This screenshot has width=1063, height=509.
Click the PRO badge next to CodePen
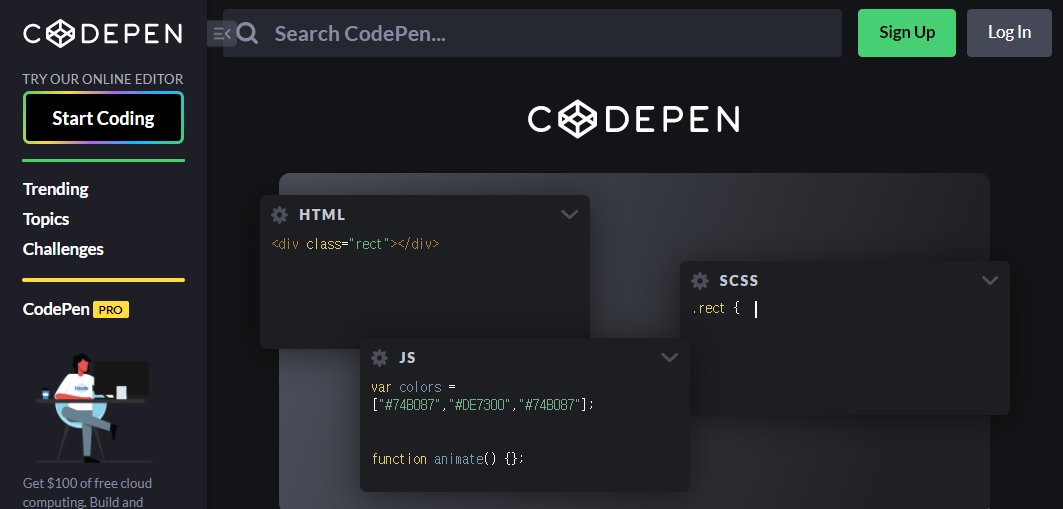pyautogui.click(x=111, y=310)
